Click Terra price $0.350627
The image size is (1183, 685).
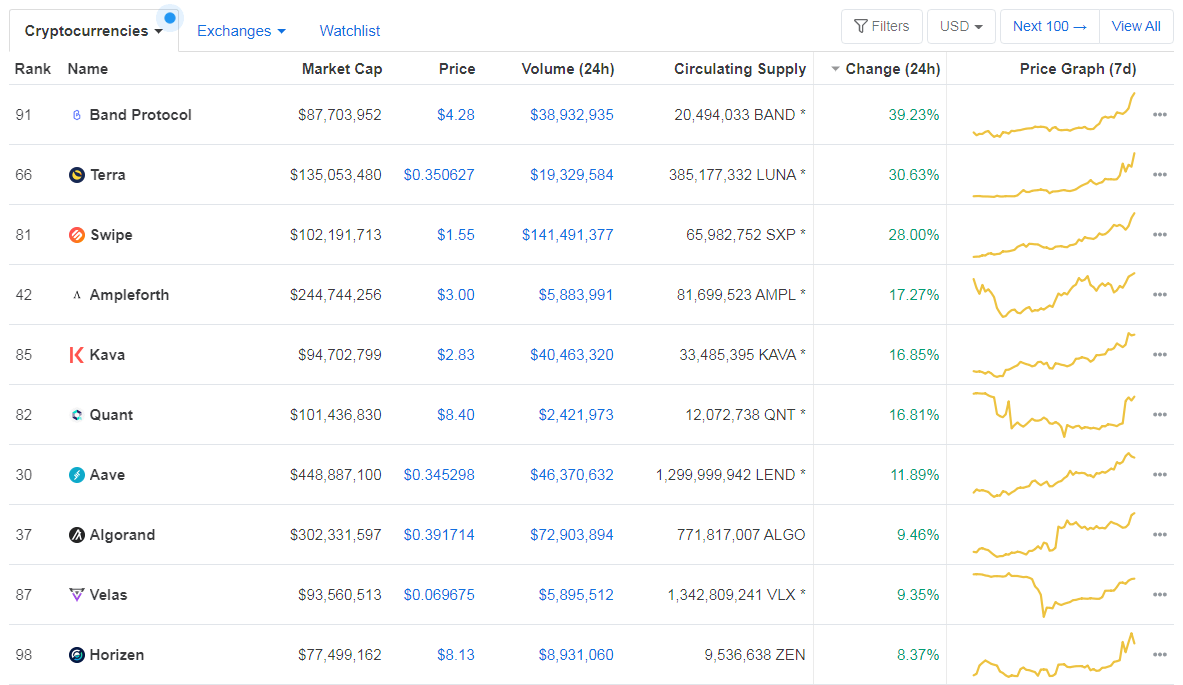[439, 175]
